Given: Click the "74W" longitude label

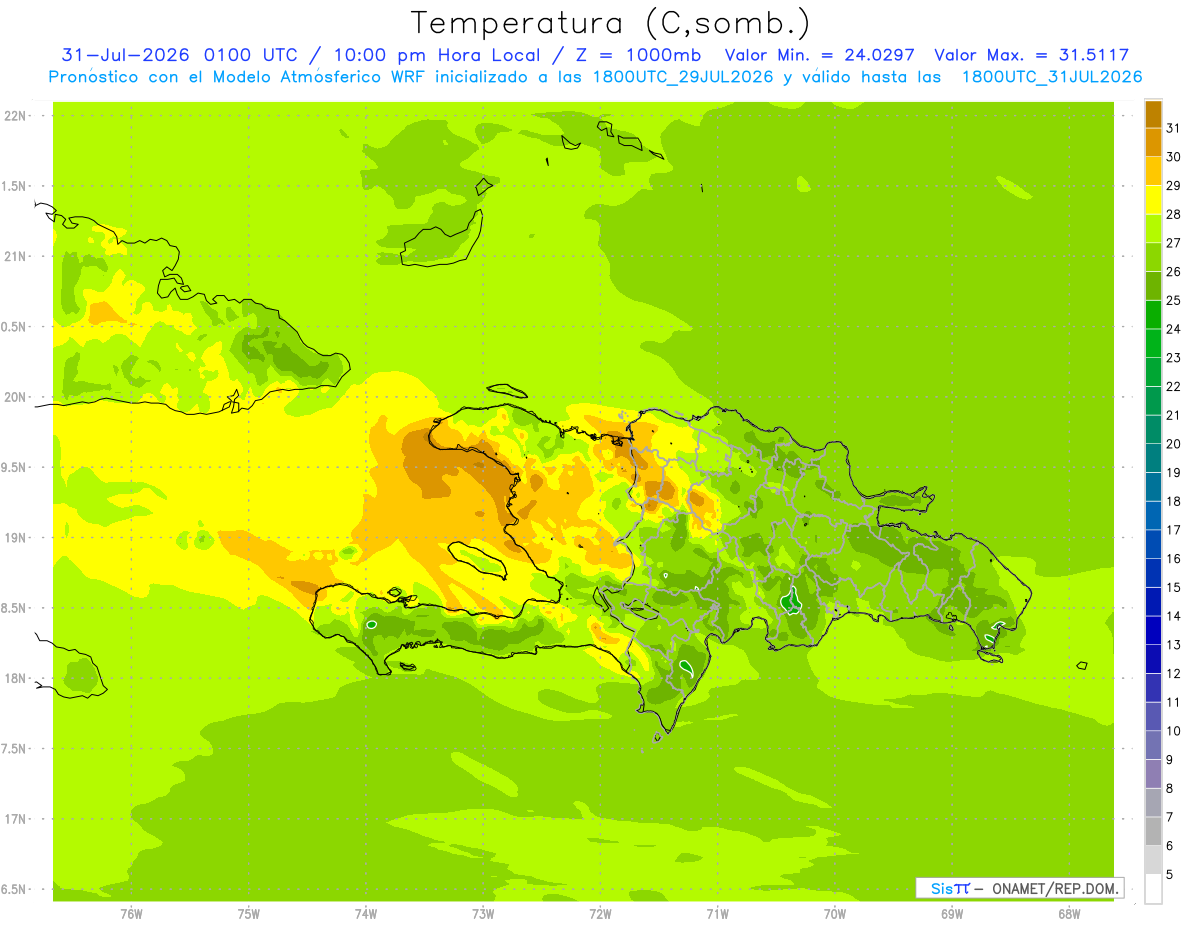Looking at the screenshot, I should [x=366, y=914].
